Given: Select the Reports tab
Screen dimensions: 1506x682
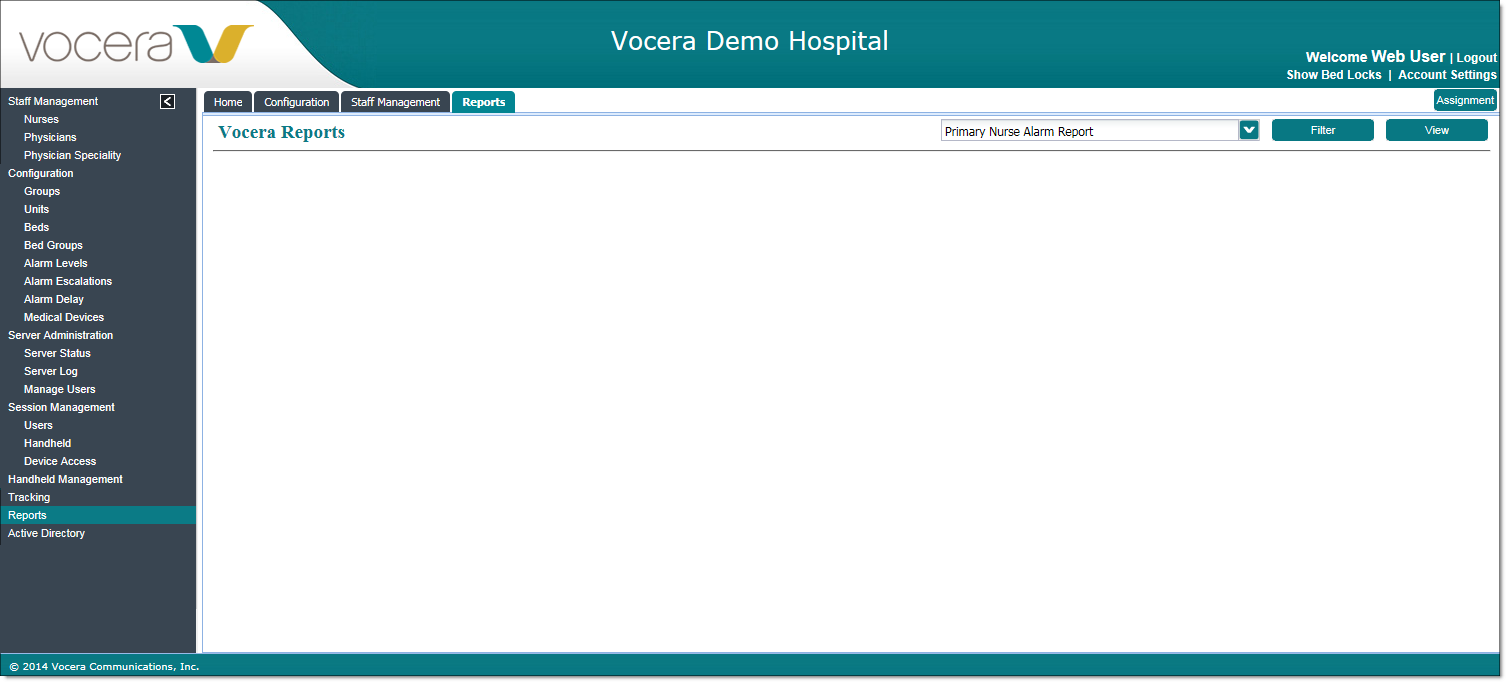Looking at the screenshot, I should (x=484, y=102).
